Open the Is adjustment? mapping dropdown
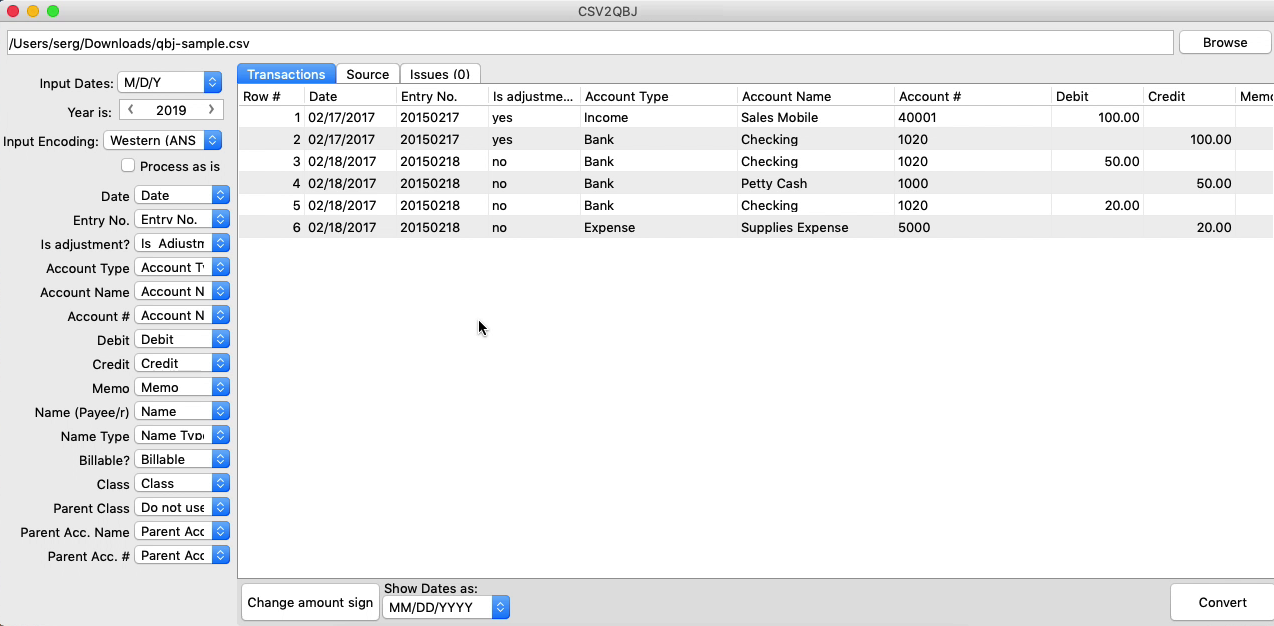The width and height of the screenshot is (1274, 626). (182, 243)
